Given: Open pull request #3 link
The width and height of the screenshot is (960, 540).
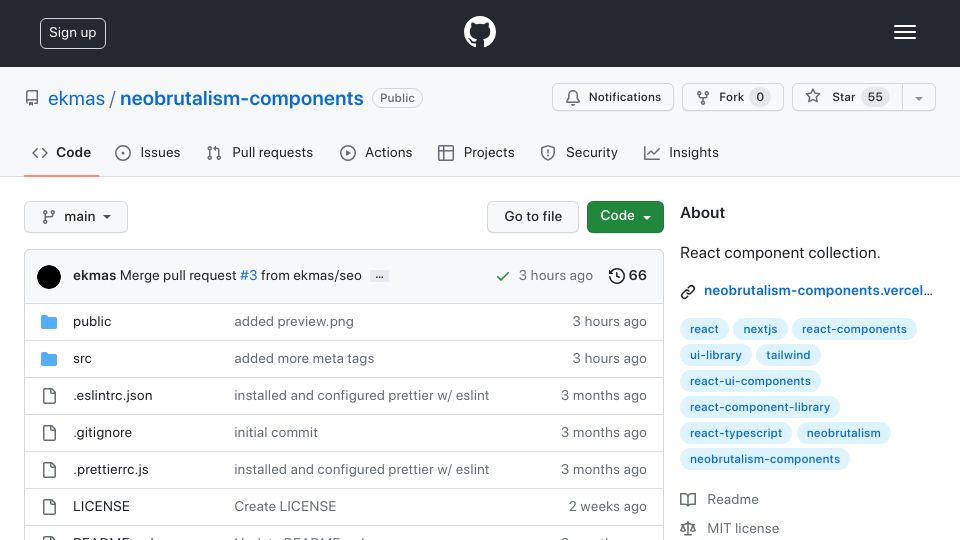Looking at the screenshot, I should click(249, 276).
